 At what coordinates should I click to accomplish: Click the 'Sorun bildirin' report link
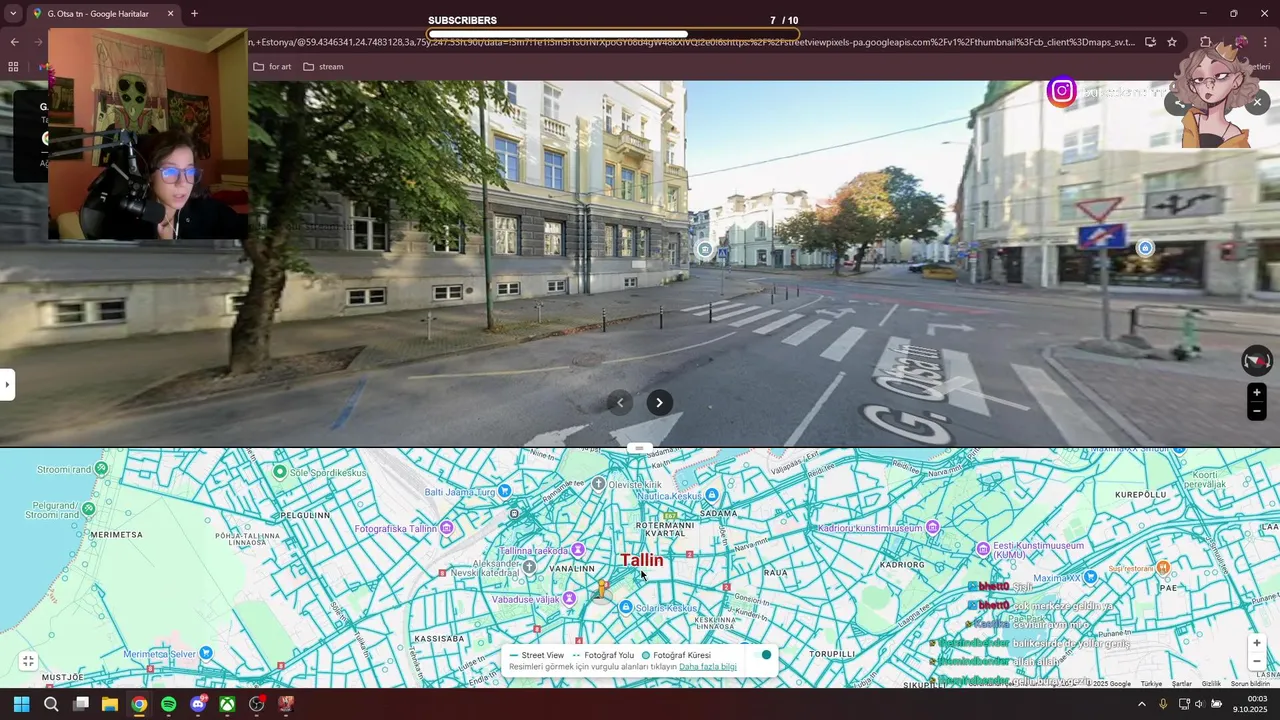click(x=1250, y=684)
